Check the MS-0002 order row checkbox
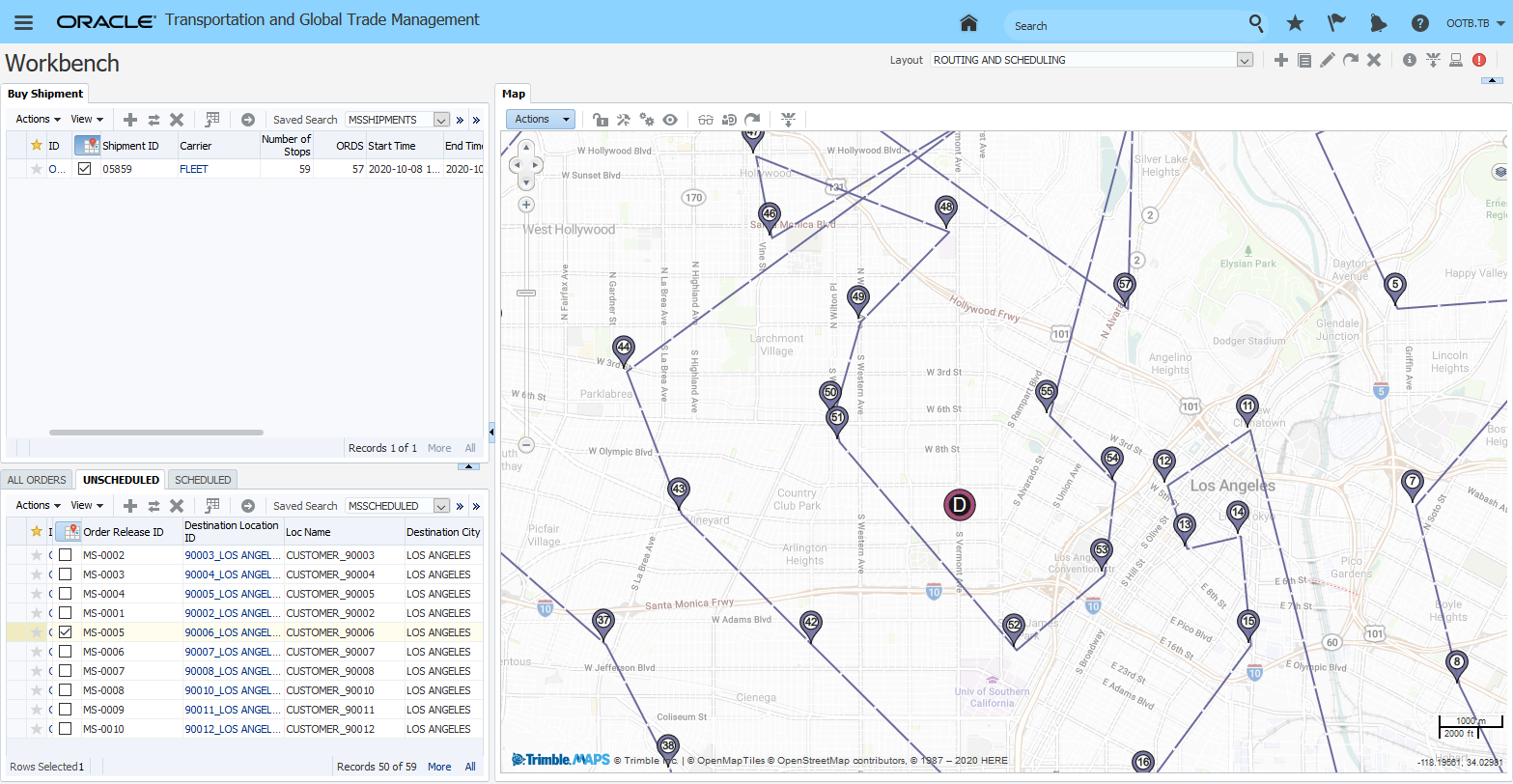Screen dimensions: 1513x784 pos(65,555)
